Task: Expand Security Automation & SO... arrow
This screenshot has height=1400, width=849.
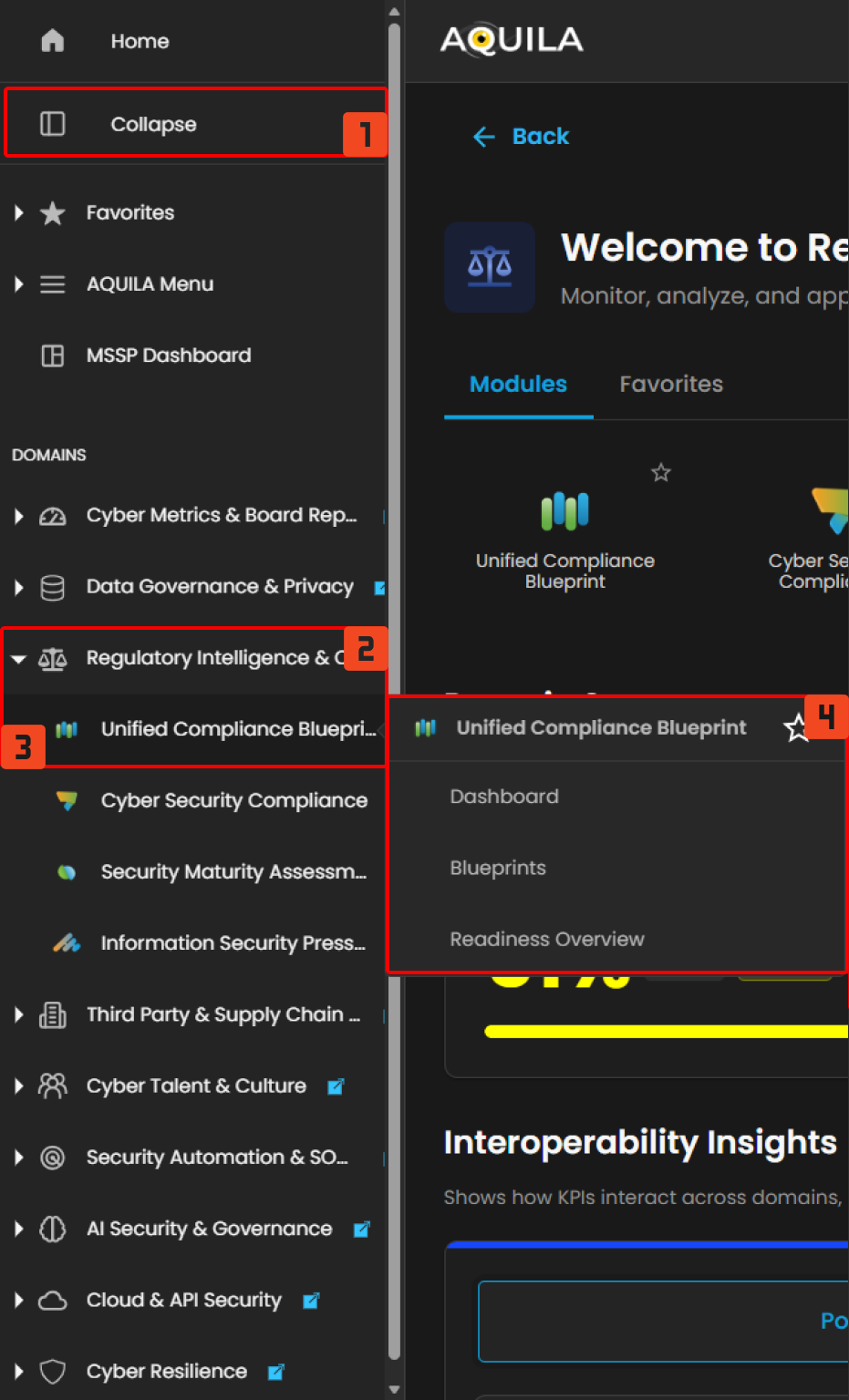Action: [18, 1158]
